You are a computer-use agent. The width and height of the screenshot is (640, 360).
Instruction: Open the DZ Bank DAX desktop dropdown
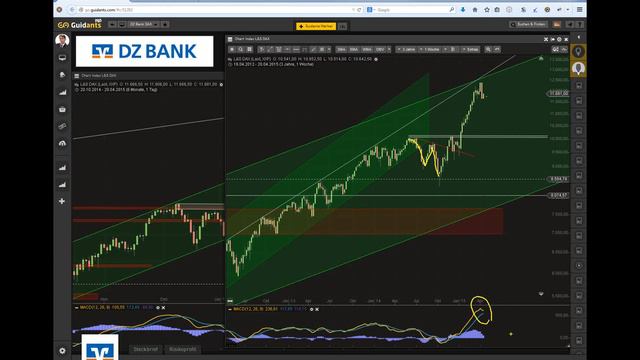click(143, 24)
